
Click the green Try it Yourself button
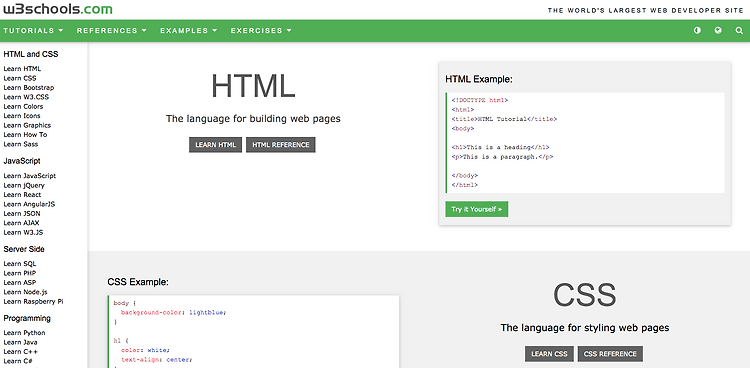tap(476, 209)
